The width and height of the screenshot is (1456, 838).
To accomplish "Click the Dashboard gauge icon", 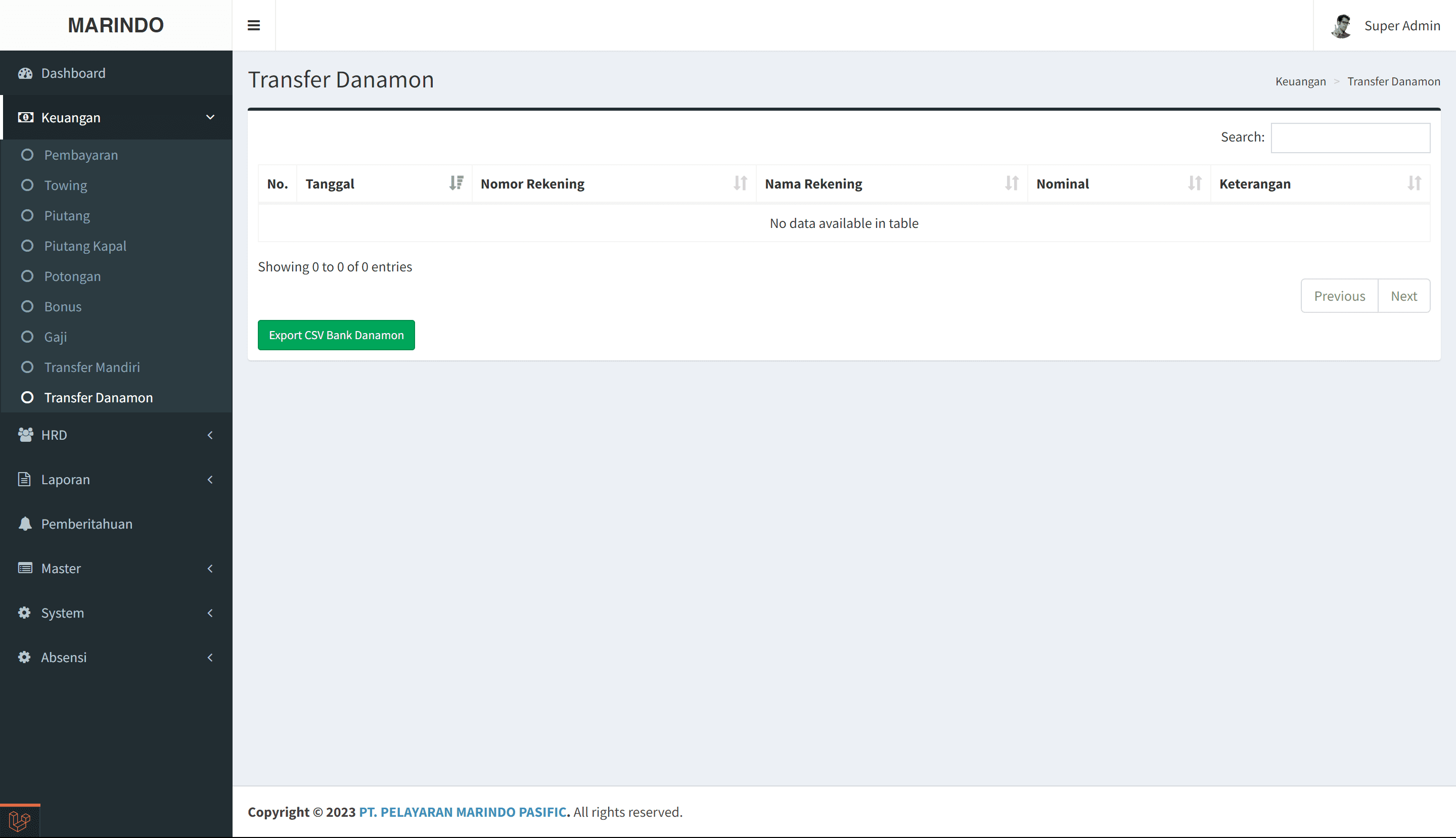I will point(25,73).
